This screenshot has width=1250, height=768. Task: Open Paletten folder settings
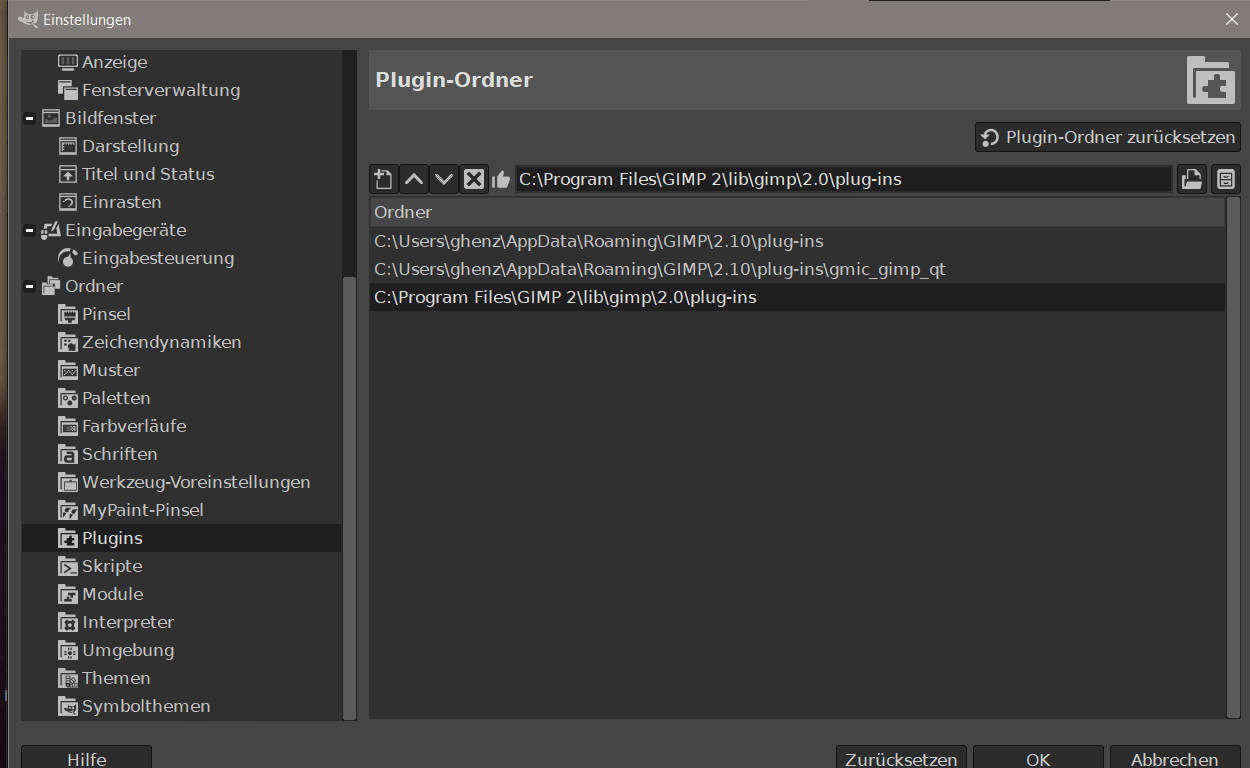coord(116,398)
